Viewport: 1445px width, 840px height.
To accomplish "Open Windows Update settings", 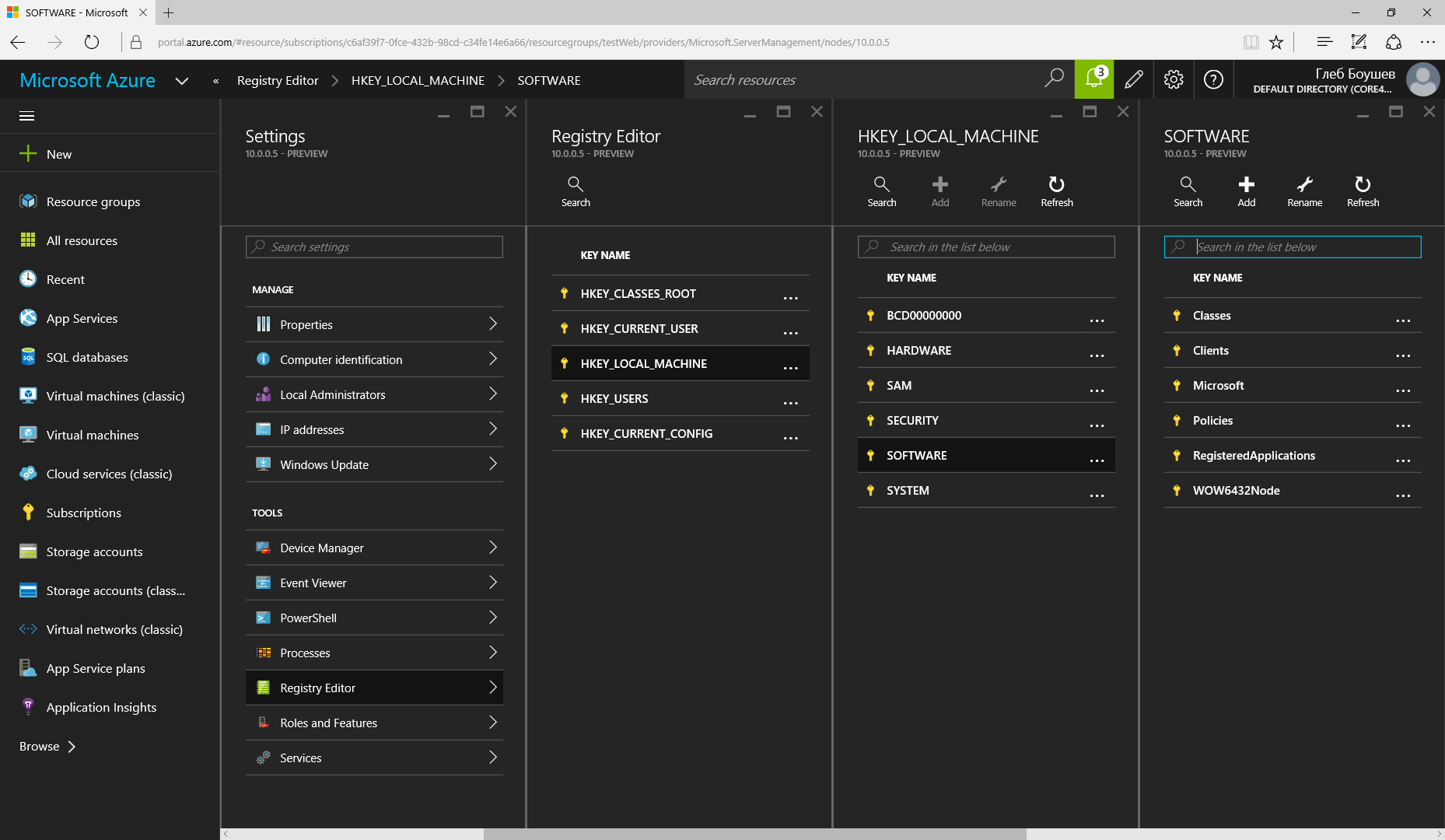I will [x=374, y=464].
